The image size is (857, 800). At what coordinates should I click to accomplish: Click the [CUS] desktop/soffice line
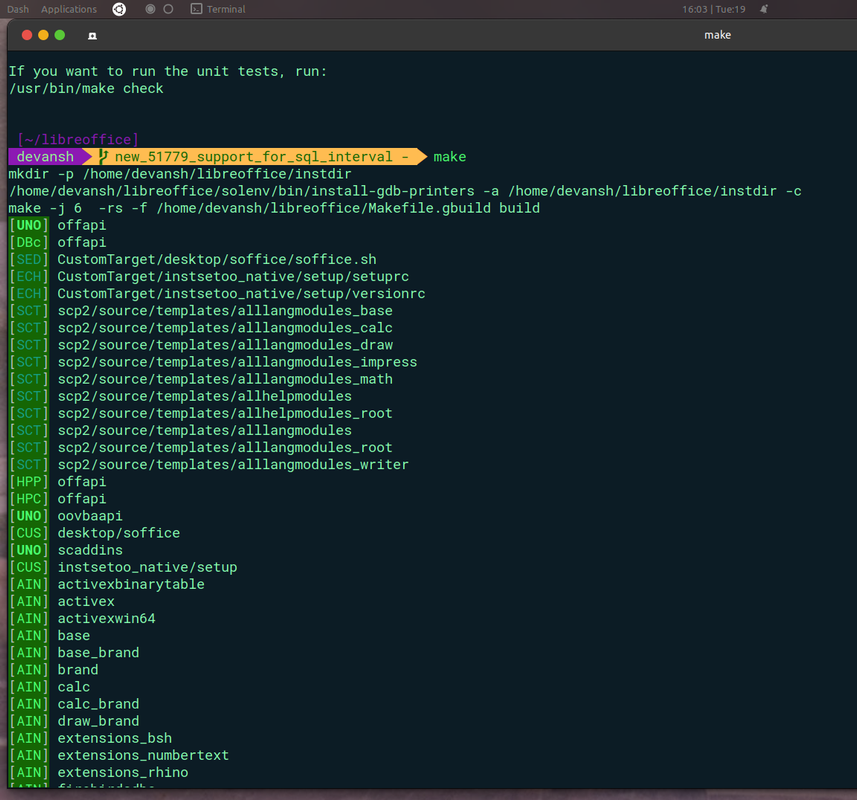[x=94, y=533]
